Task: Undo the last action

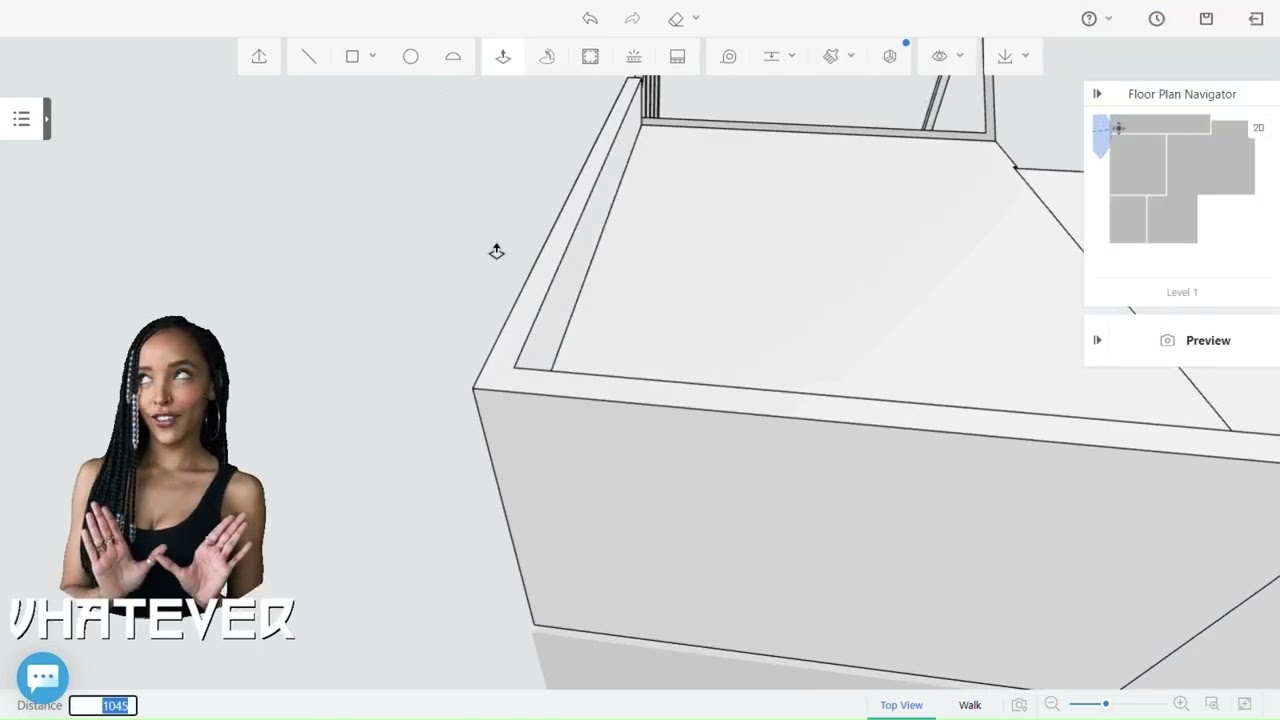Action: click(590, 18)
